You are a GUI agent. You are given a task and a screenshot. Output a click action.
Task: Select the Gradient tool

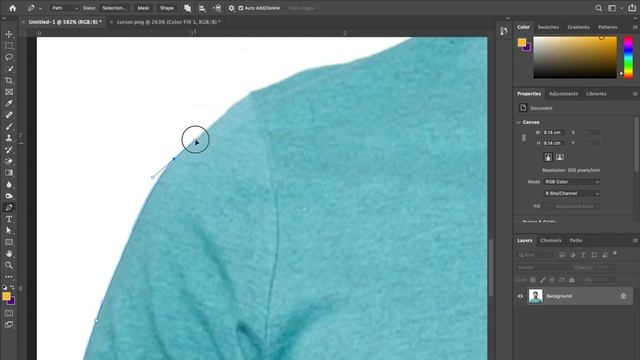pyautogui.click(x=9, y=173)
